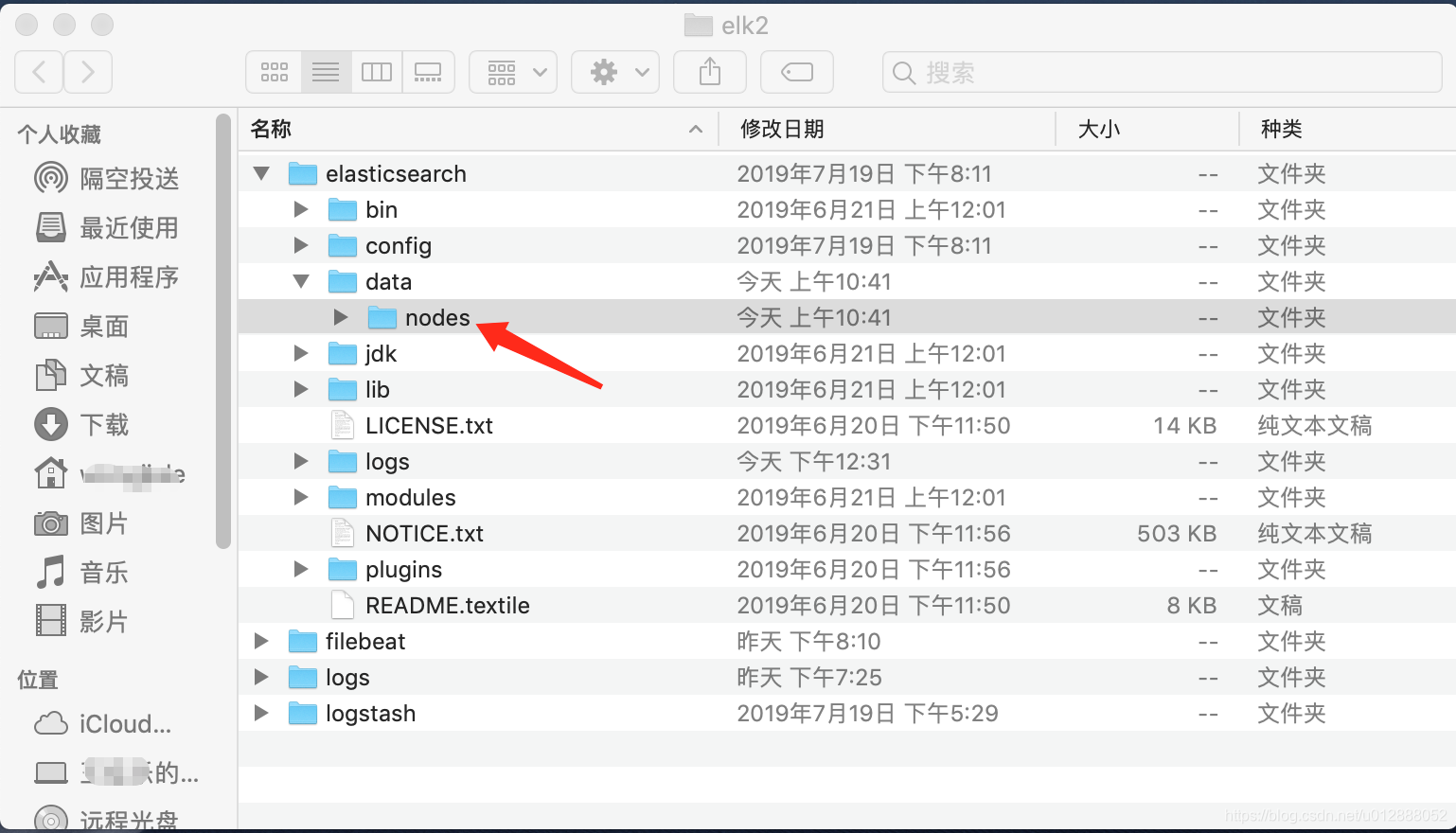
Task: Select the modules folder name
Action: 411,497
